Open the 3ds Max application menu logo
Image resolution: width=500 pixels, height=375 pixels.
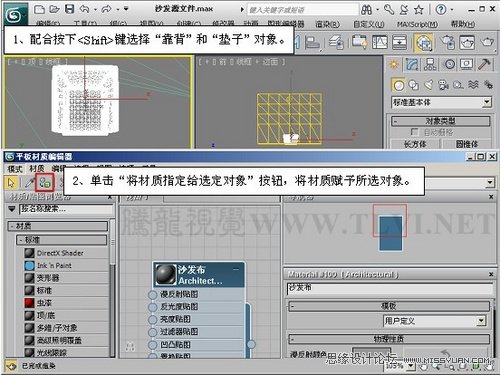15,14
